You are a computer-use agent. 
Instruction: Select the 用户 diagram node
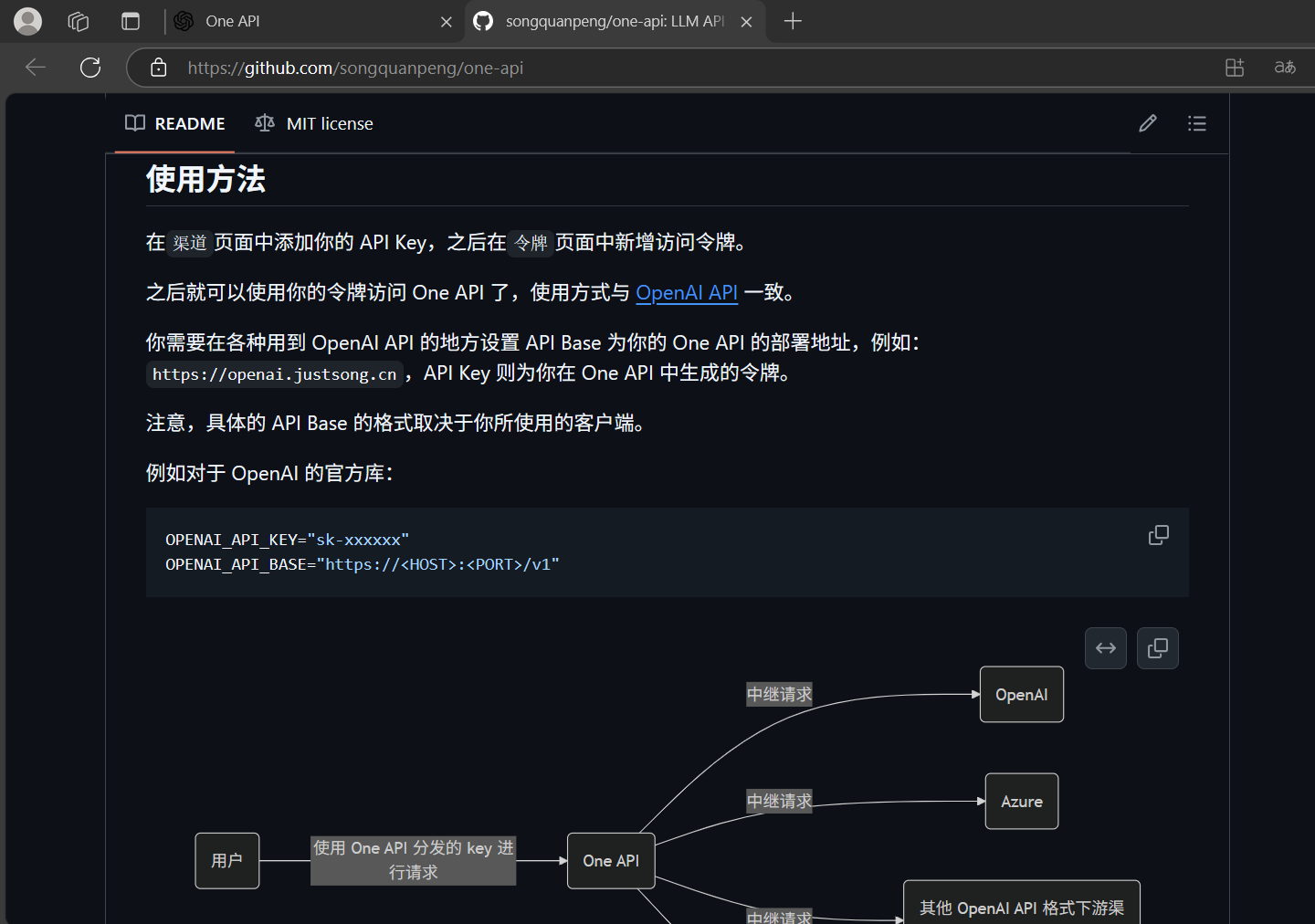pyautogui.click(x=227, y=861)
